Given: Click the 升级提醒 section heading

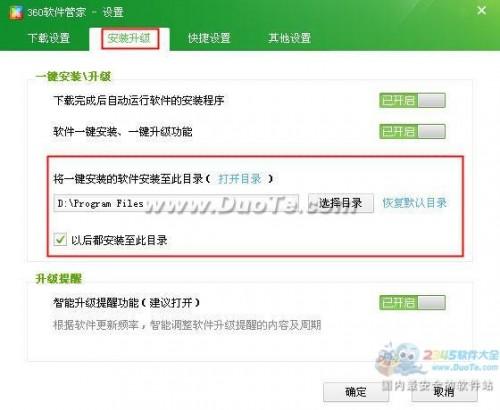Looking at the screenshot, I should [x=59, y=279].
